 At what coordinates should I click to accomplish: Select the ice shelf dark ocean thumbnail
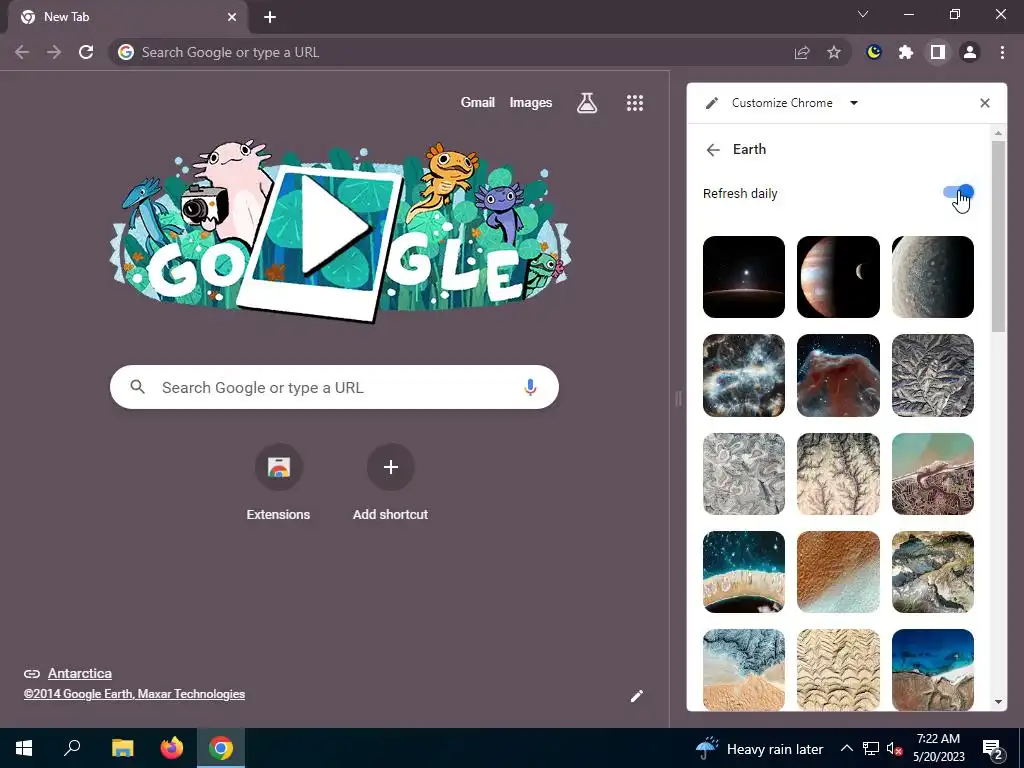[744, 572]
